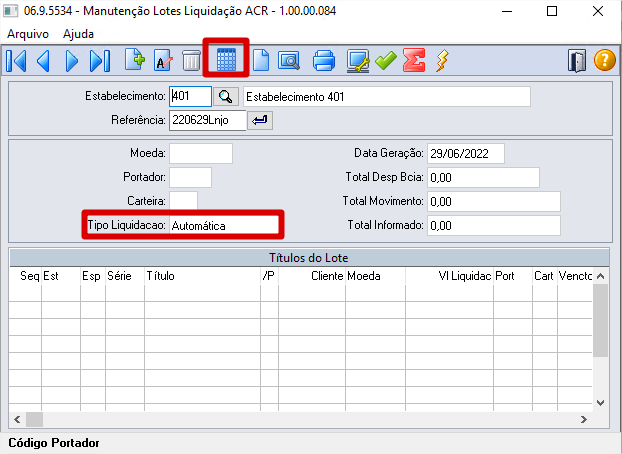Click the Seq column header

tap(25, 276)
